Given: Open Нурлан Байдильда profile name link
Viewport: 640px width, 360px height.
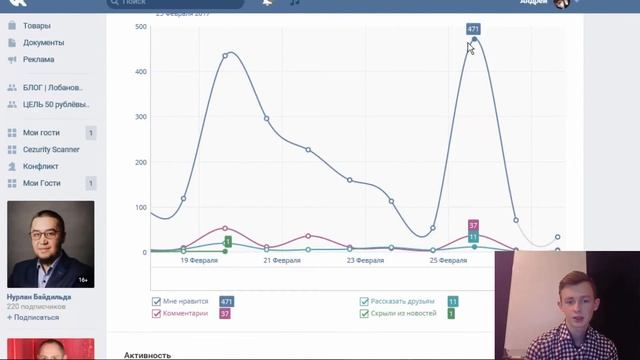Looking at the screenshot, I should pos(39,297).
